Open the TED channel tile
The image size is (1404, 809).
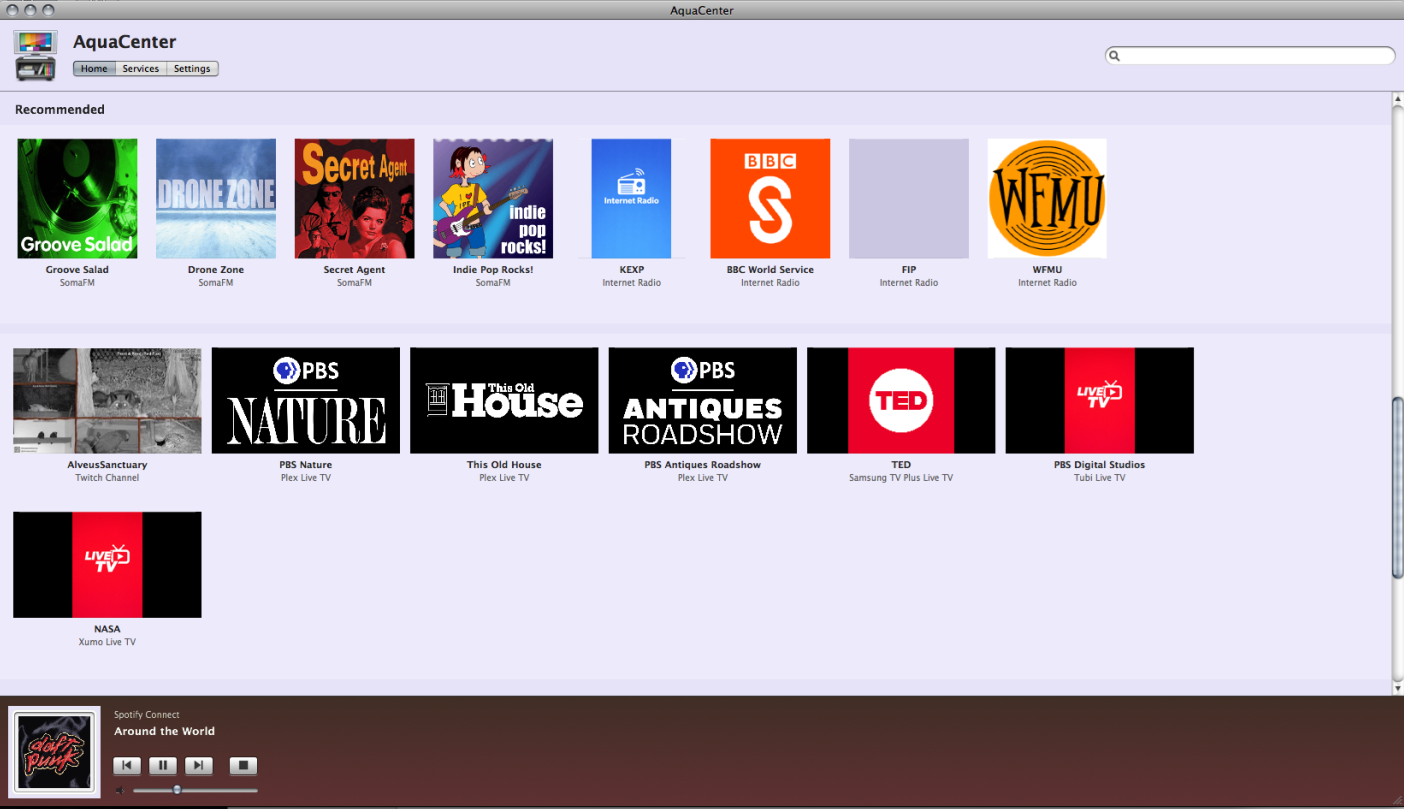pyautogui.click(x=901, y=401)
